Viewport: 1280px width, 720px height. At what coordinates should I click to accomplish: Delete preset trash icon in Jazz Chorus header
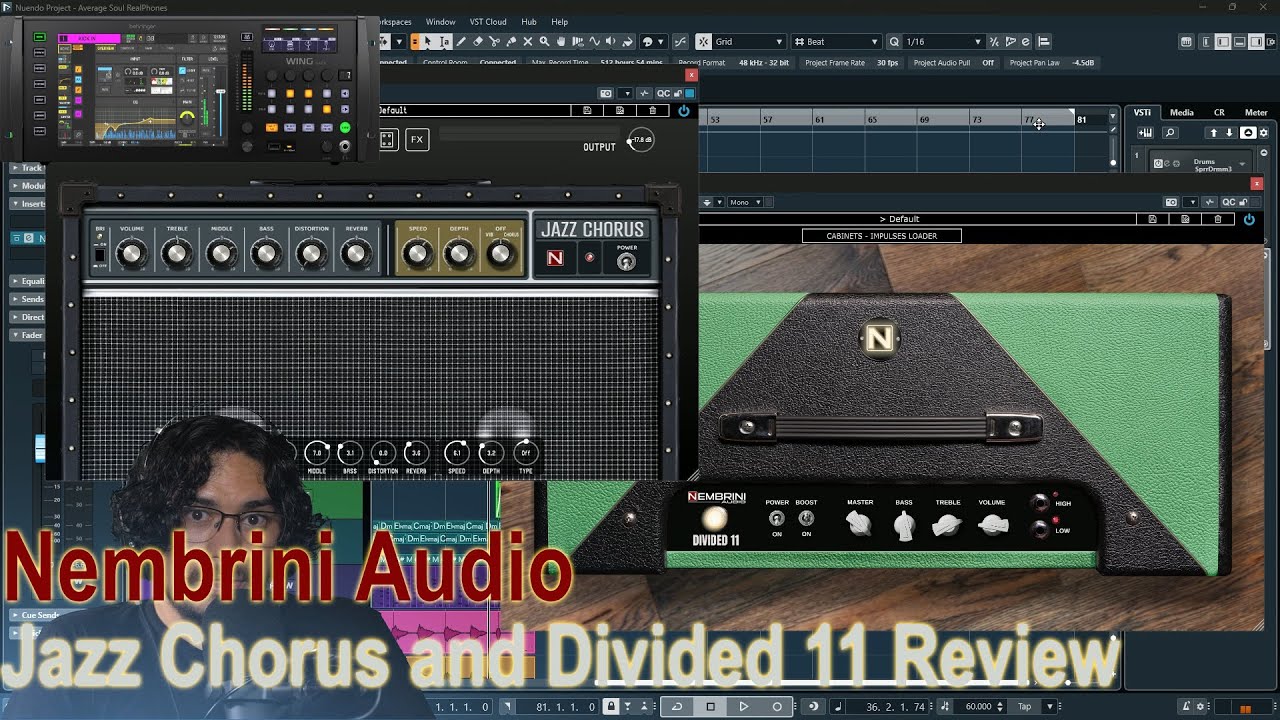coord(653,110)
